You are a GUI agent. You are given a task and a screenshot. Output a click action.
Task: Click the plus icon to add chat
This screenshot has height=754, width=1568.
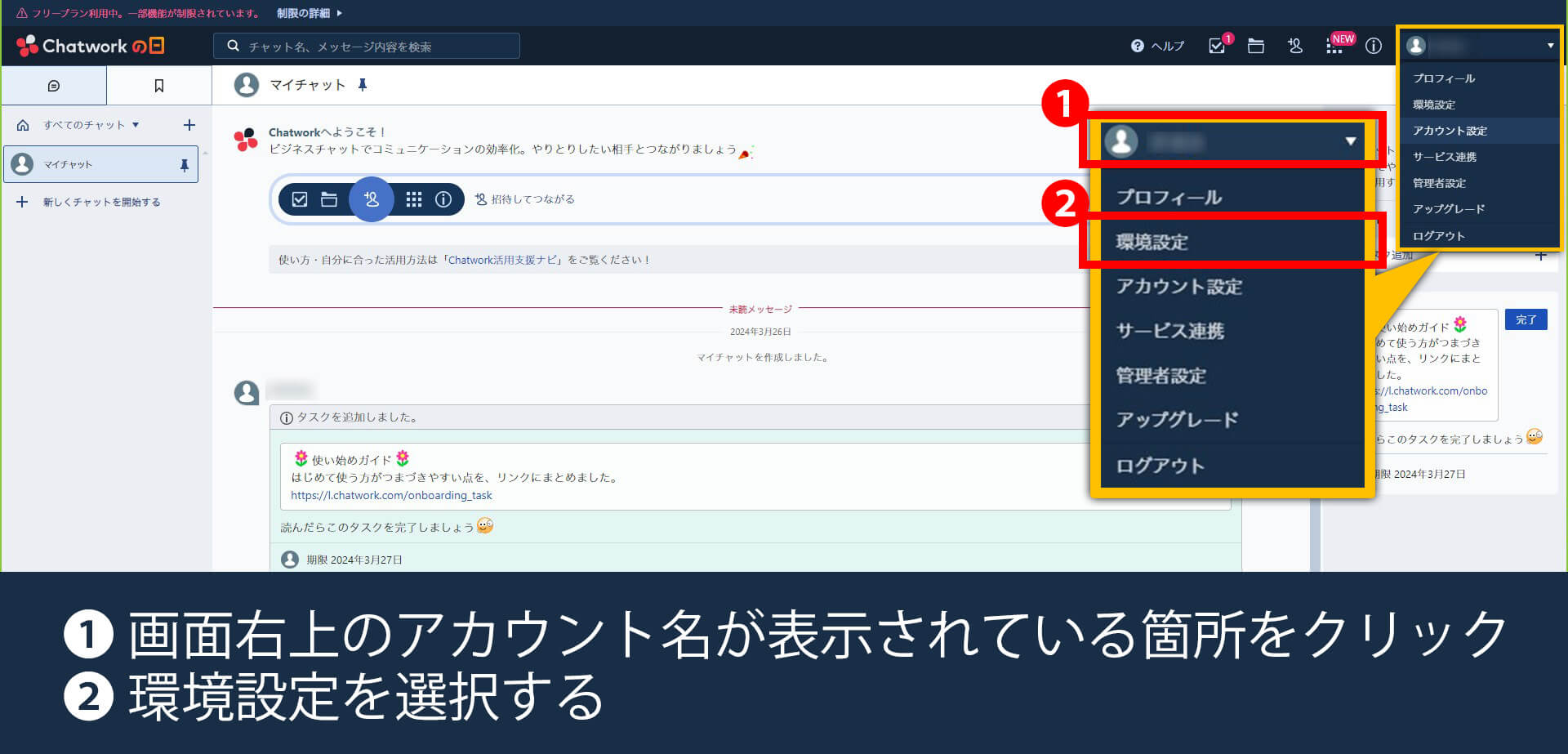(189, 125)
